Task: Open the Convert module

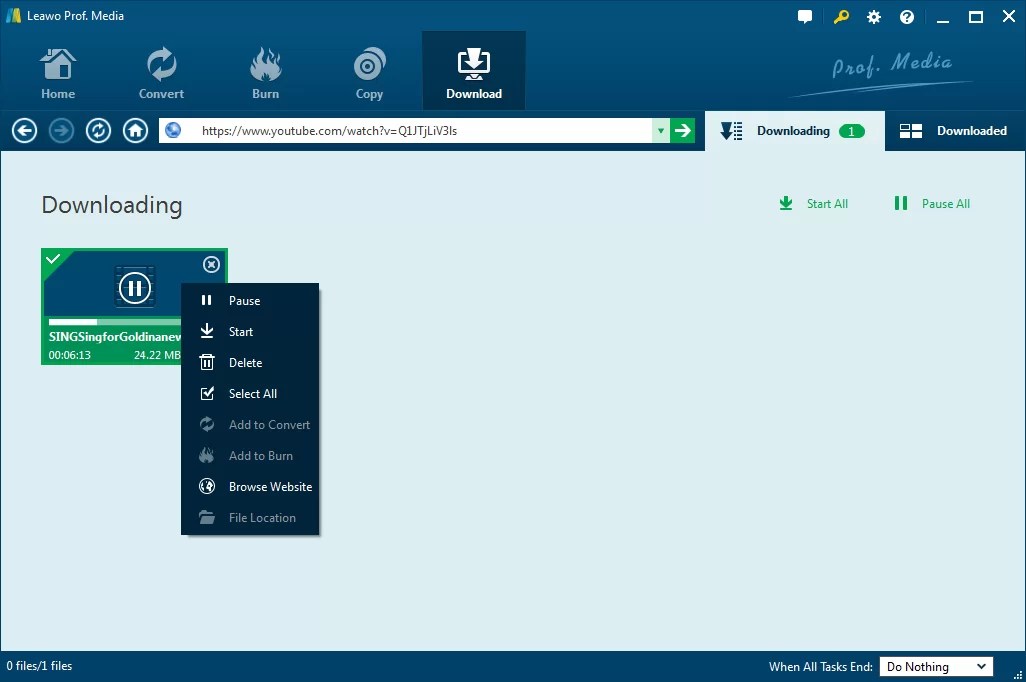Action: tap(161, 73)
